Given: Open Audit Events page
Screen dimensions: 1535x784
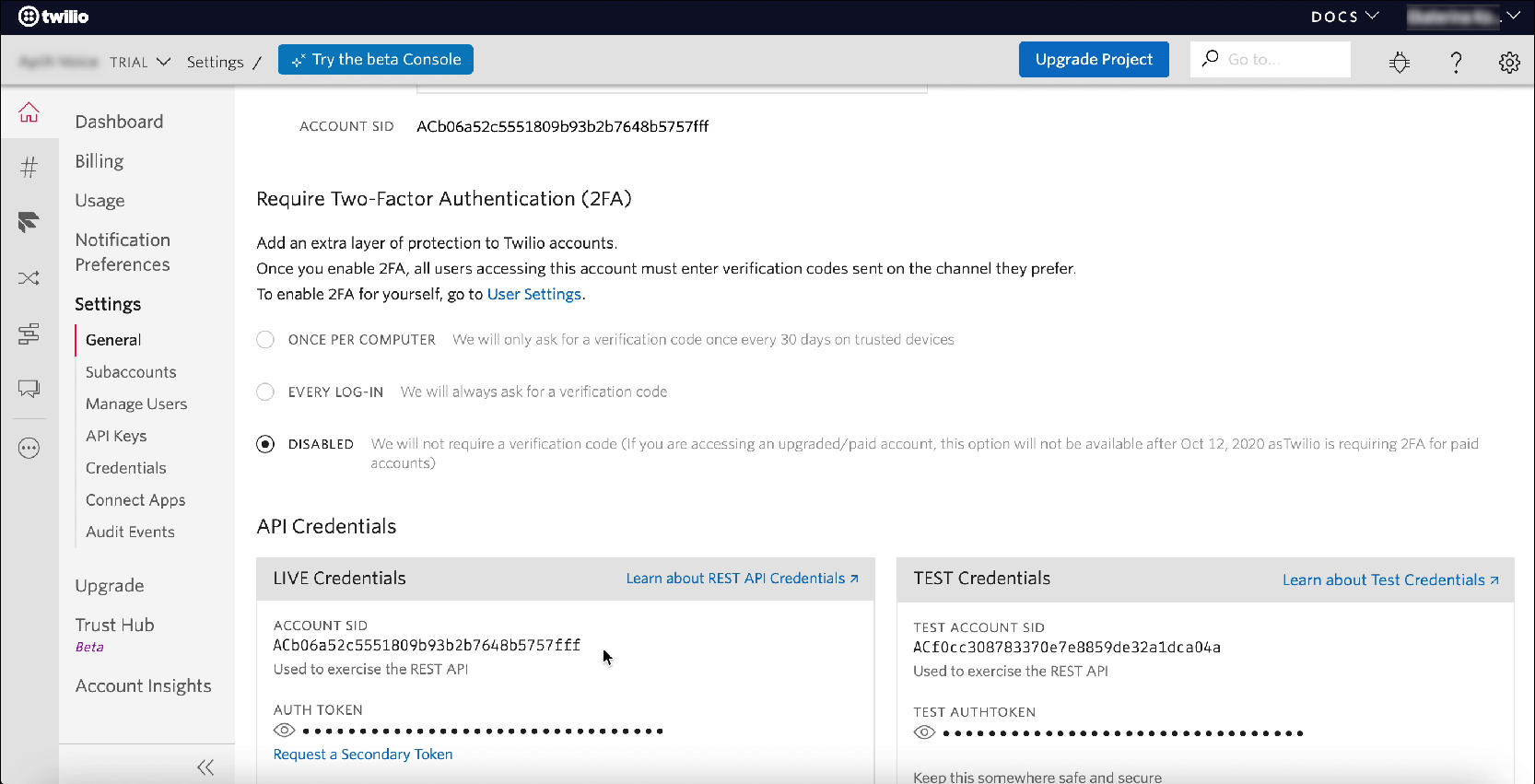Looking at the screenshot, I should (x=130, y=532).
